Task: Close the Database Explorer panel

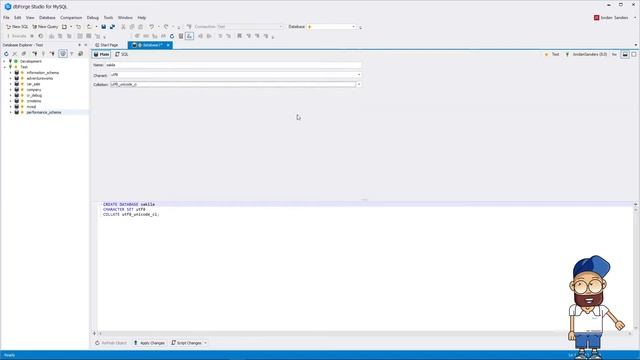Action: [85, 45]
